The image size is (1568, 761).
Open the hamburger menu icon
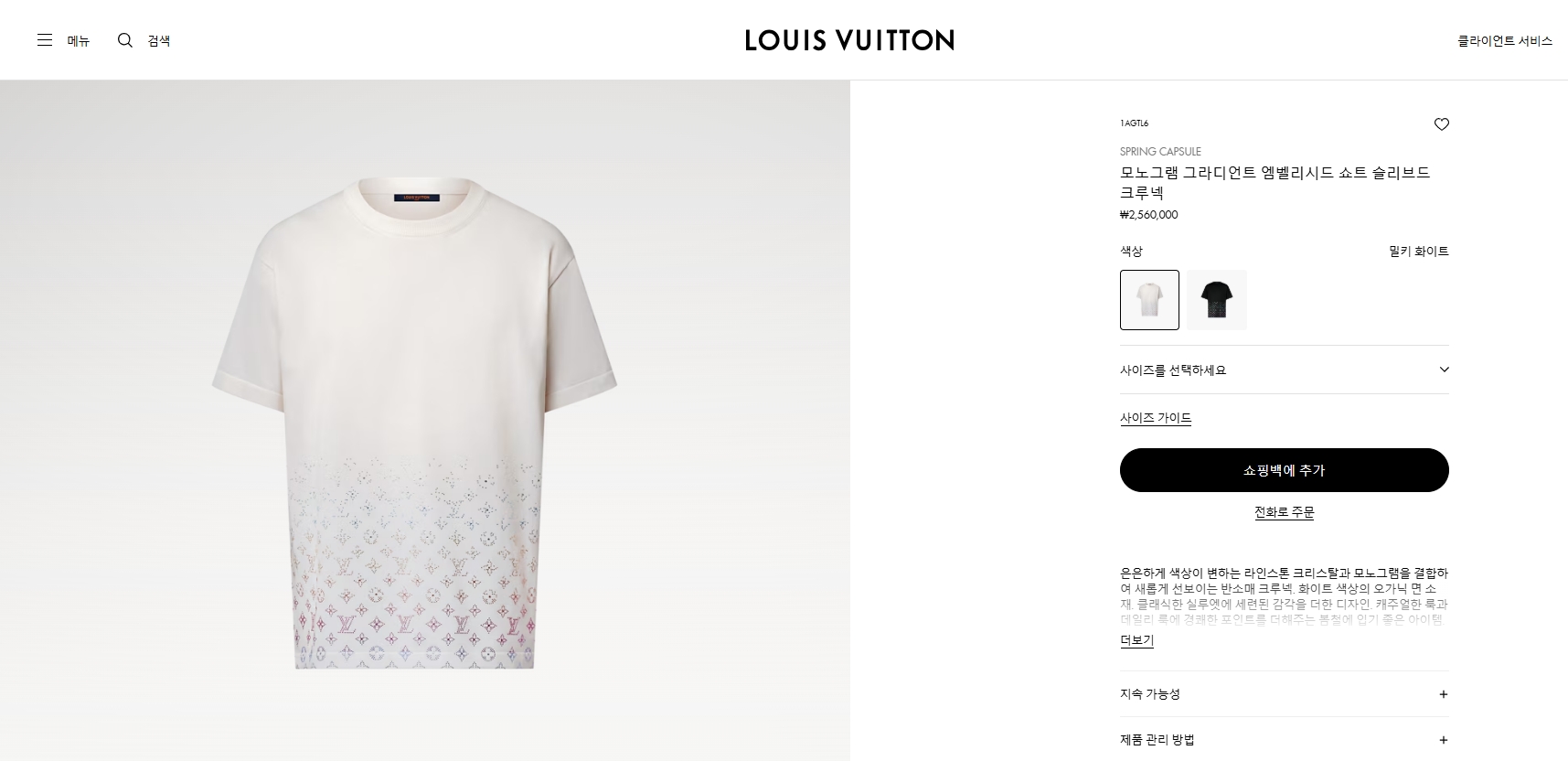pyautogui.click(x=45, y=40)
